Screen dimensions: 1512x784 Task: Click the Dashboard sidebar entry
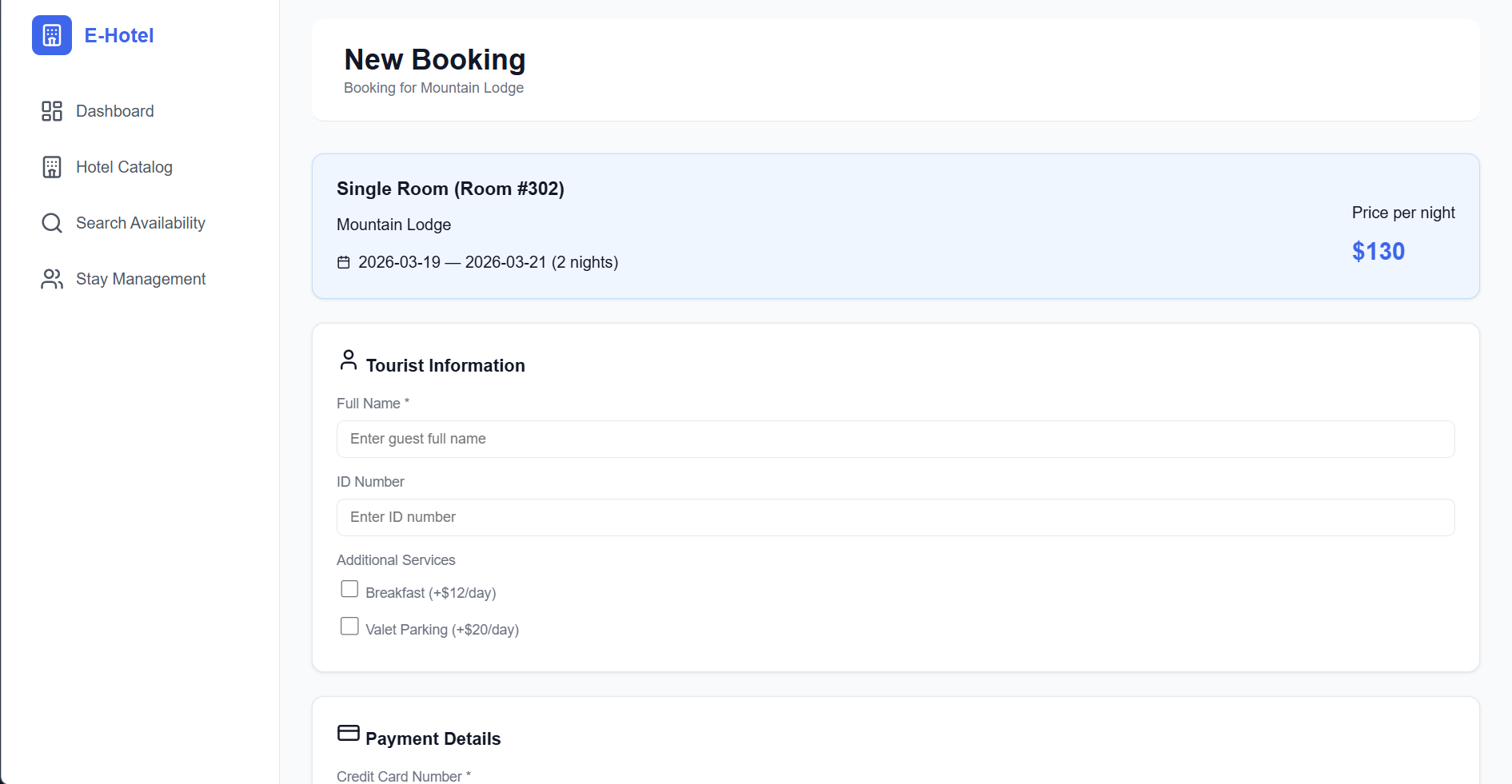(x=114, y=111)
